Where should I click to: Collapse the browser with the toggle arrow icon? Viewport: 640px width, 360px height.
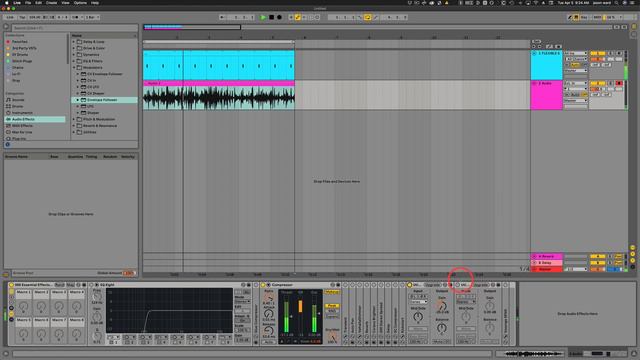point(6,27)
